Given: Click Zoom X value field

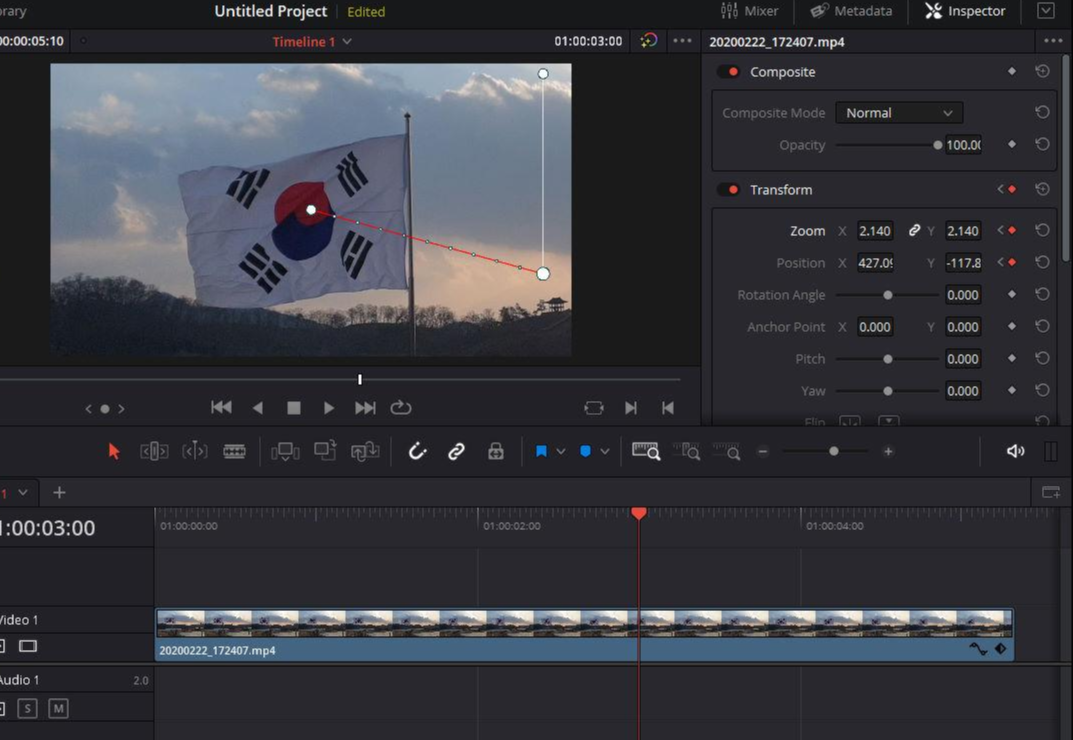Looking at the screenshot, I should tap(875, 231).
